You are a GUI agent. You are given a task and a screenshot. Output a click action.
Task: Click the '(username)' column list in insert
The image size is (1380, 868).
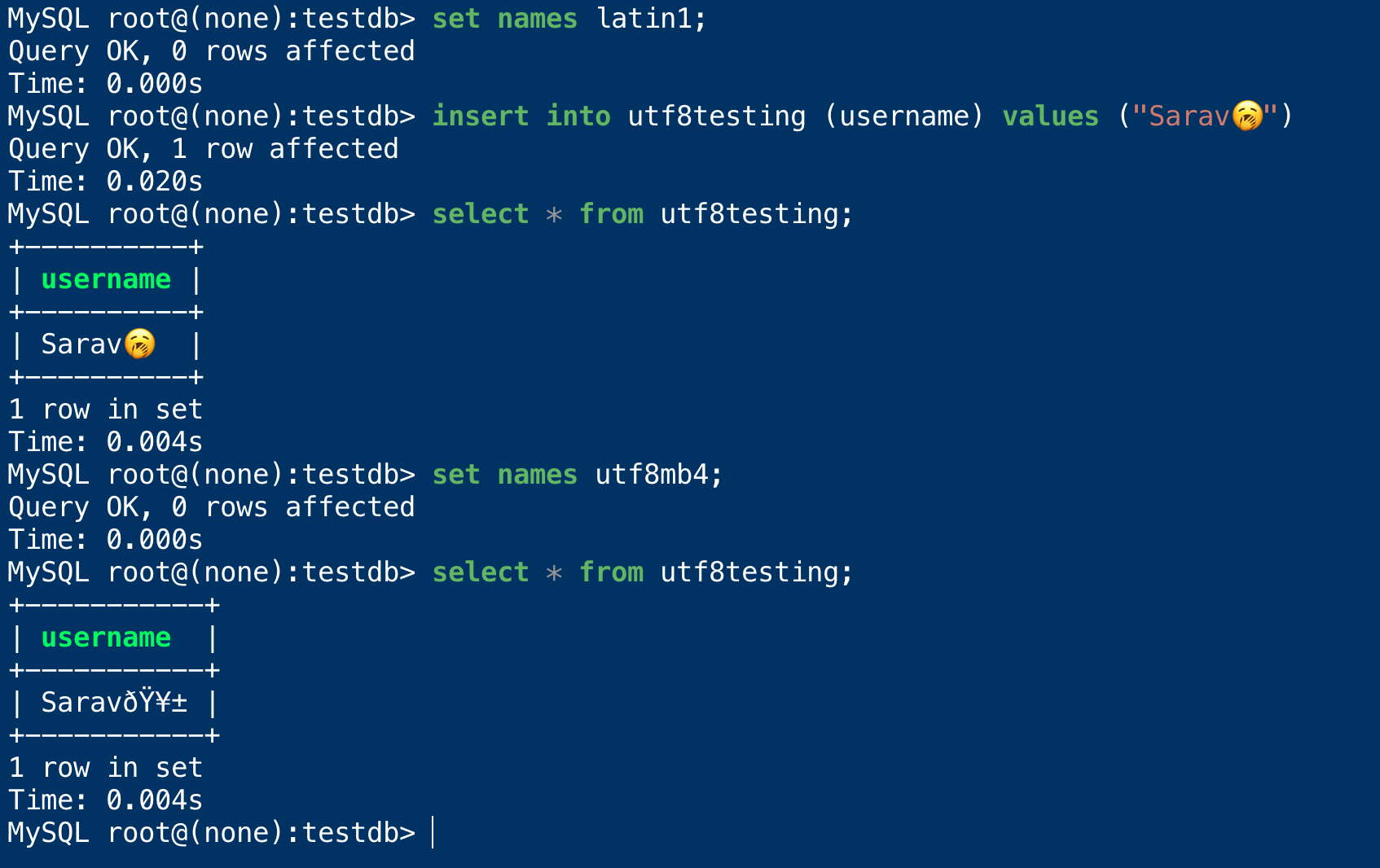pos(904,116)
